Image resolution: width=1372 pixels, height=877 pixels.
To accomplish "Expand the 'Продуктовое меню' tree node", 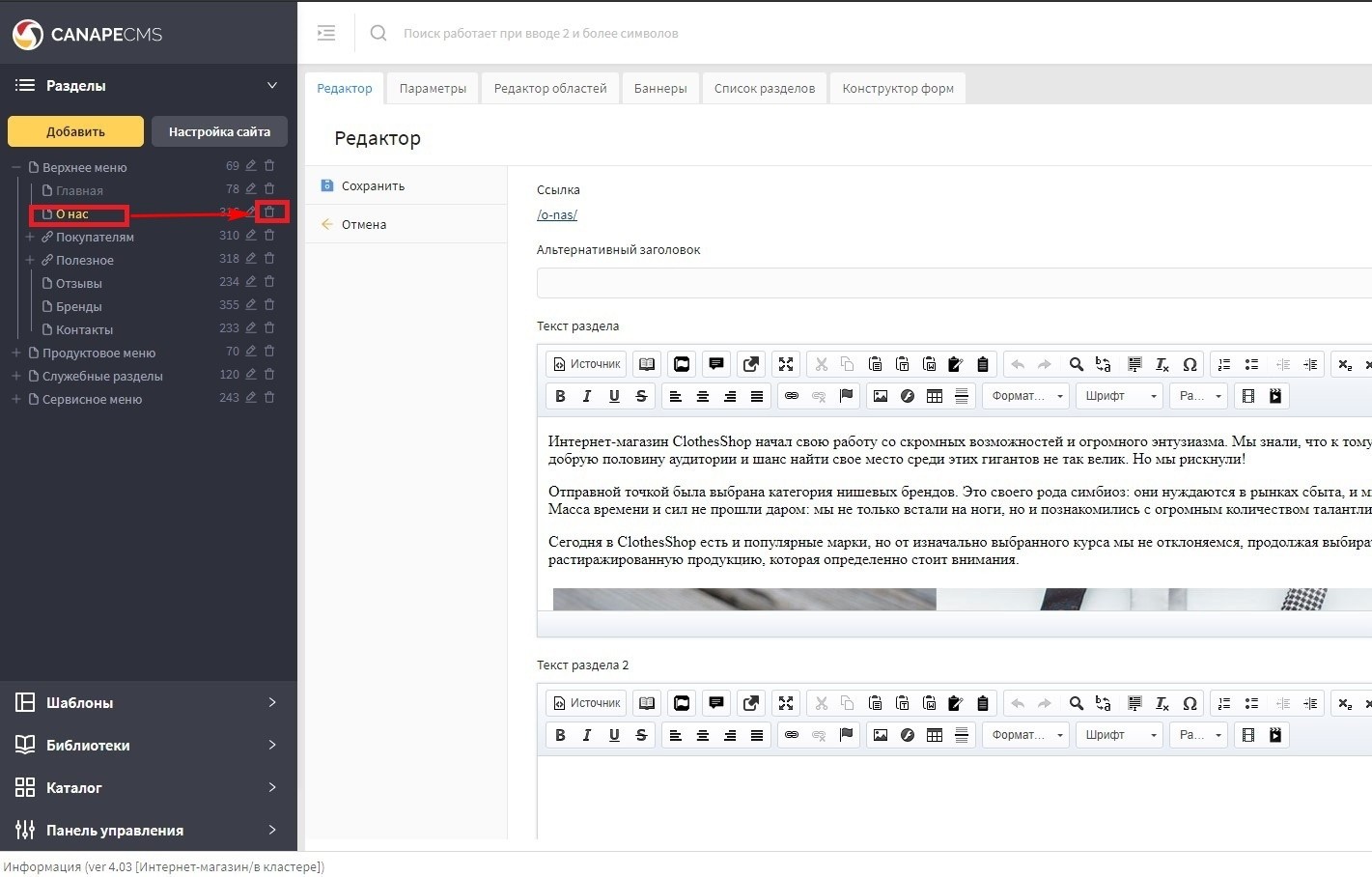I will pyautogui.click(x=16, y=353).
